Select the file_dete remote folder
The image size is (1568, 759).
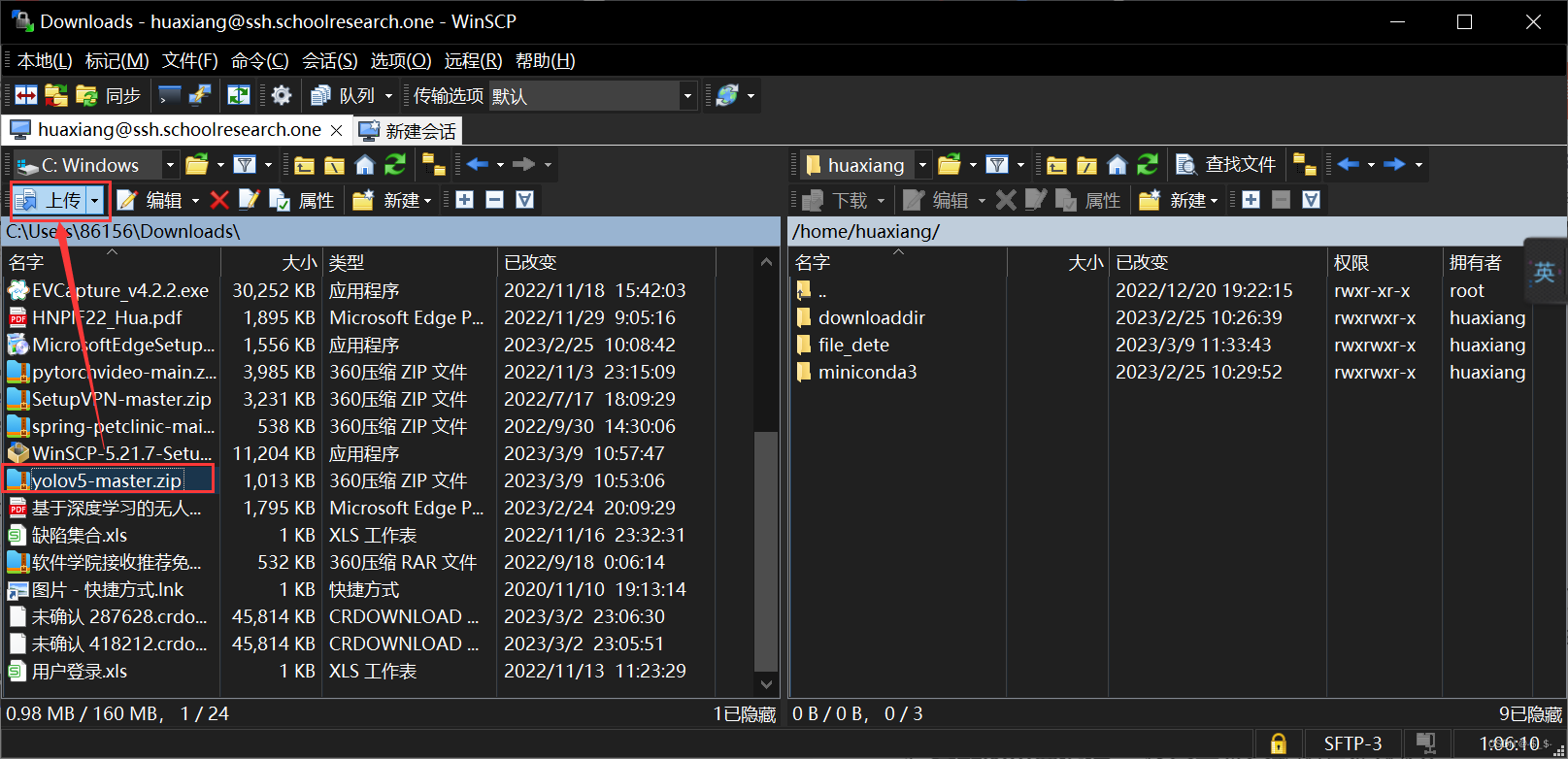point(853,345)
